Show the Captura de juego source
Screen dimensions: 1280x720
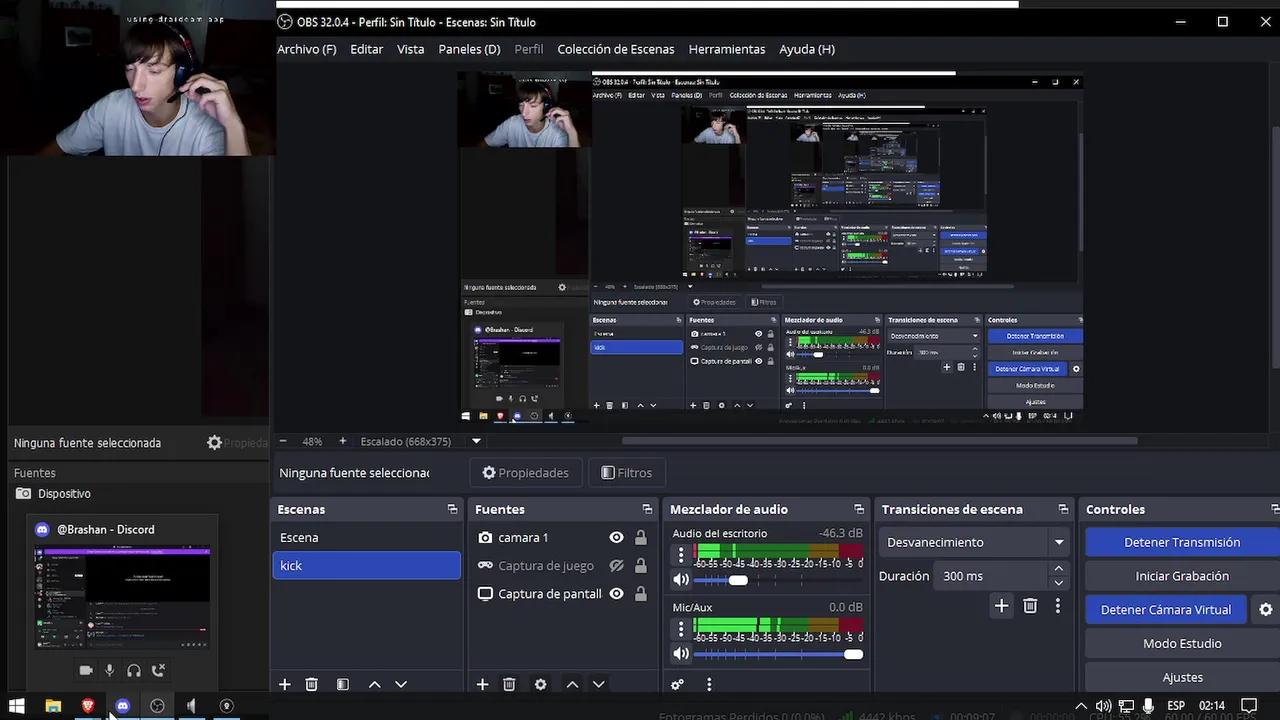click(x=616, y=565)
